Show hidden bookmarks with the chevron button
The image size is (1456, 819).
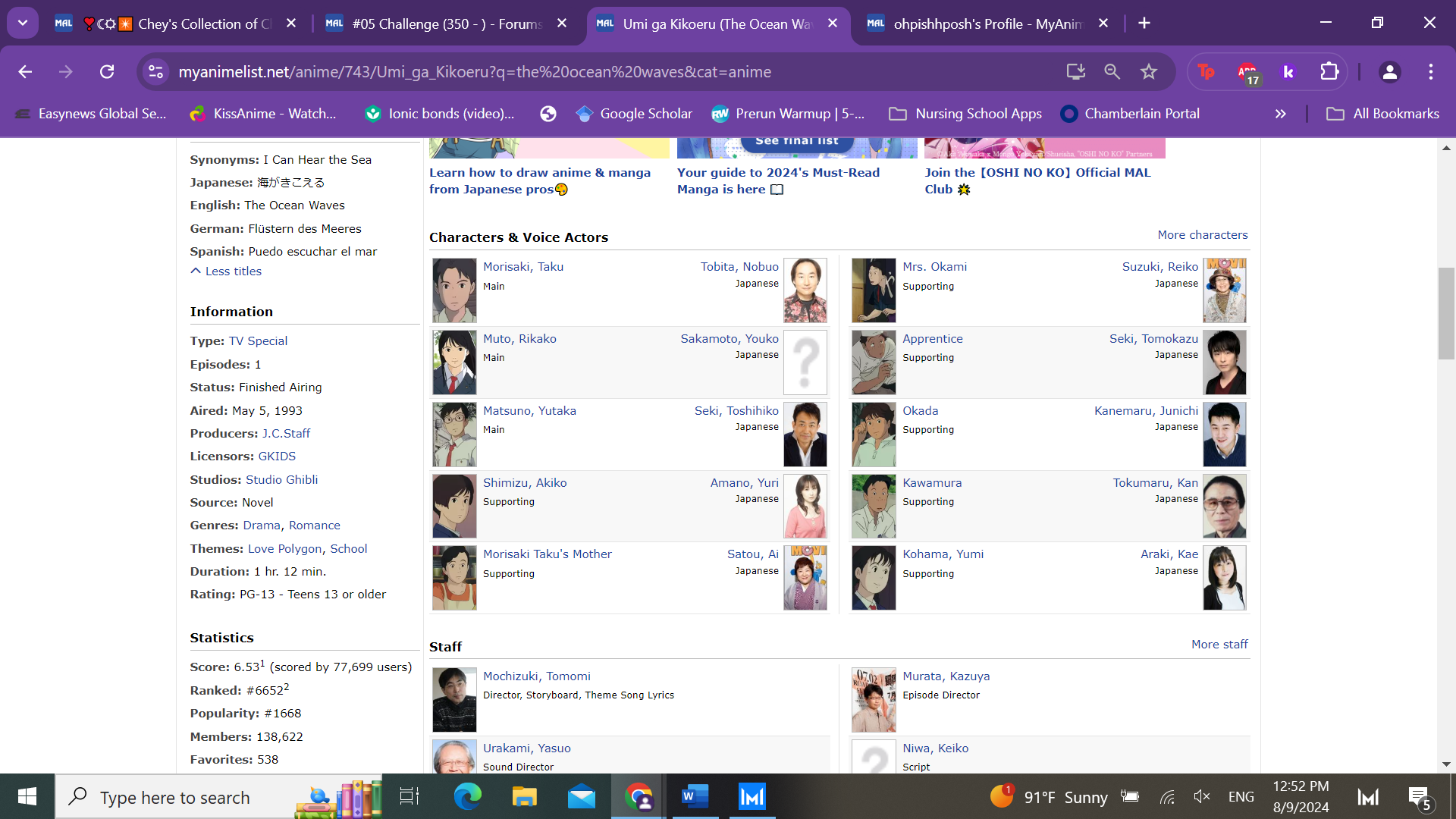1280,114
